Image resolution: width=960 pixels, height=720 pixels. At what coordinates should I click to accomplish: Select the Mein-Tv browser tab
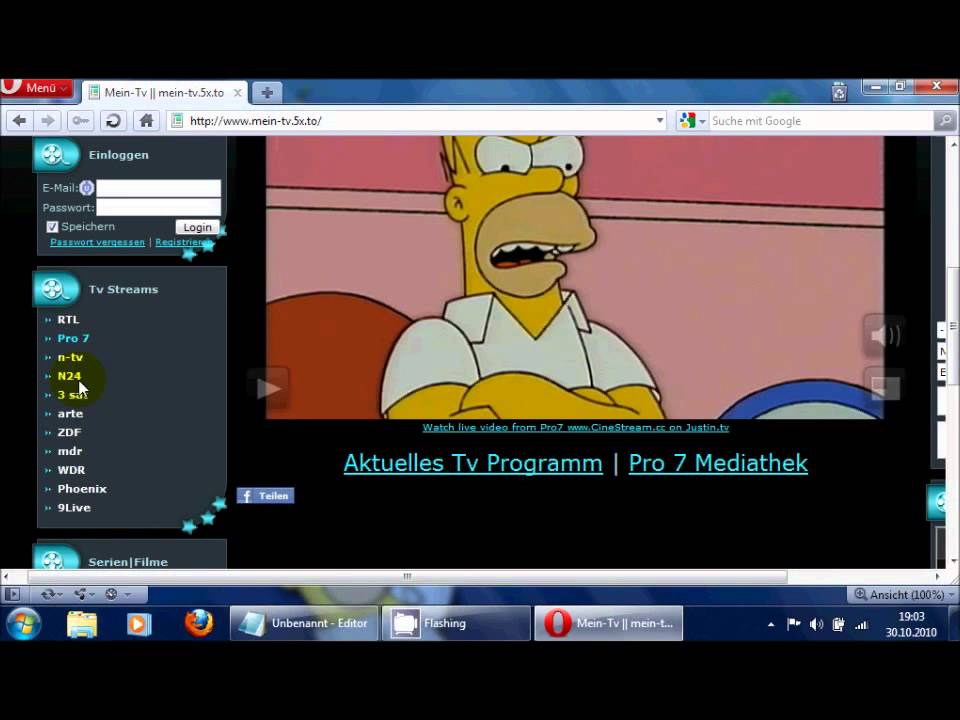(163, 92)
